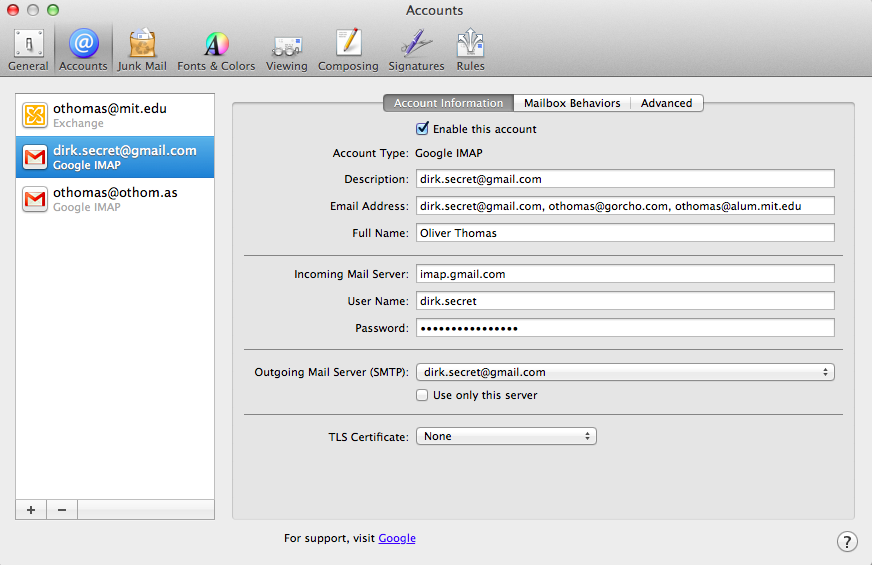Click the User Name field
Image resolution: width=872 pixels, height=565 pixels.
625,301
